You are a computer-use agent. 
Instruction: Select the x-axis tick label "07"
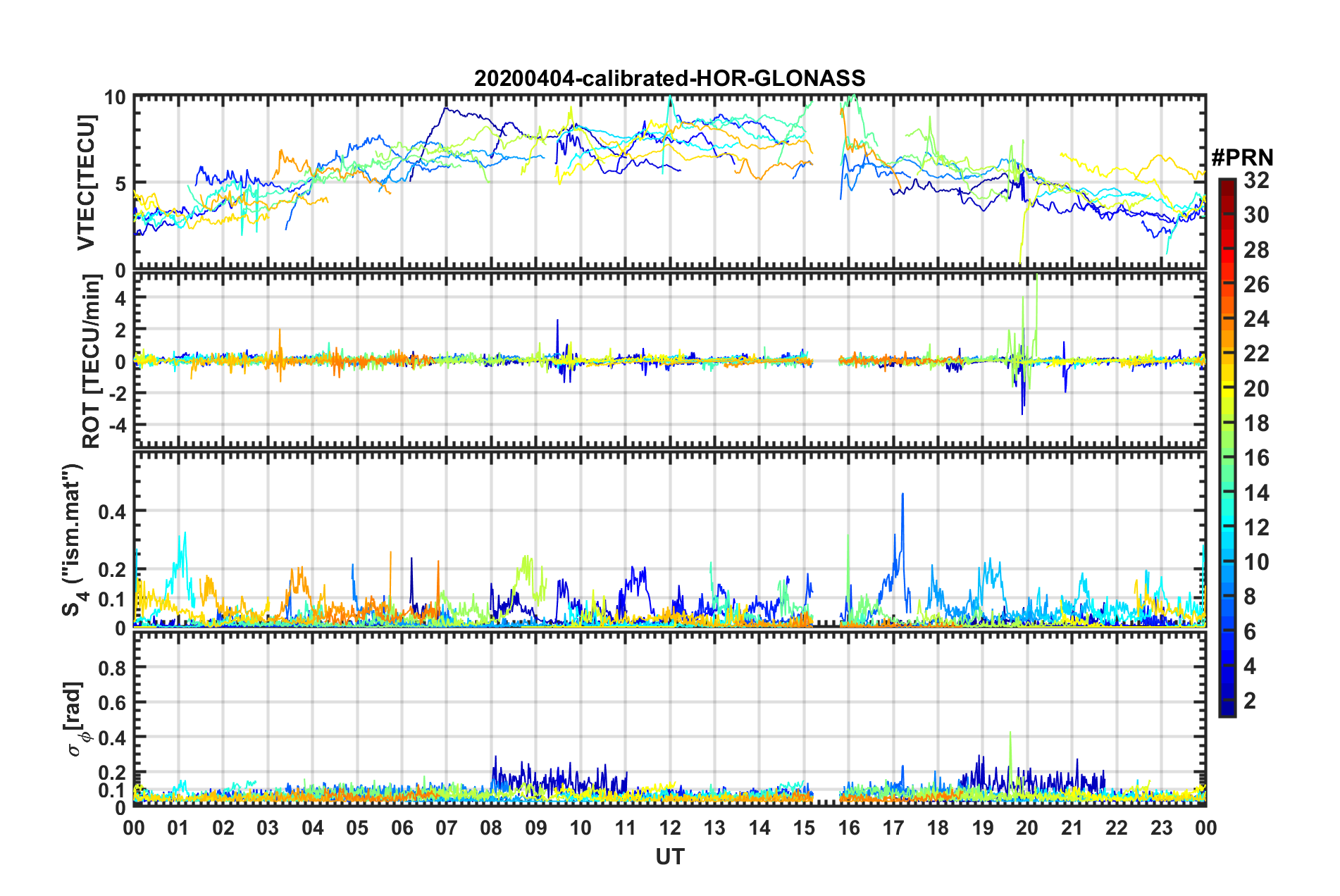447,828
